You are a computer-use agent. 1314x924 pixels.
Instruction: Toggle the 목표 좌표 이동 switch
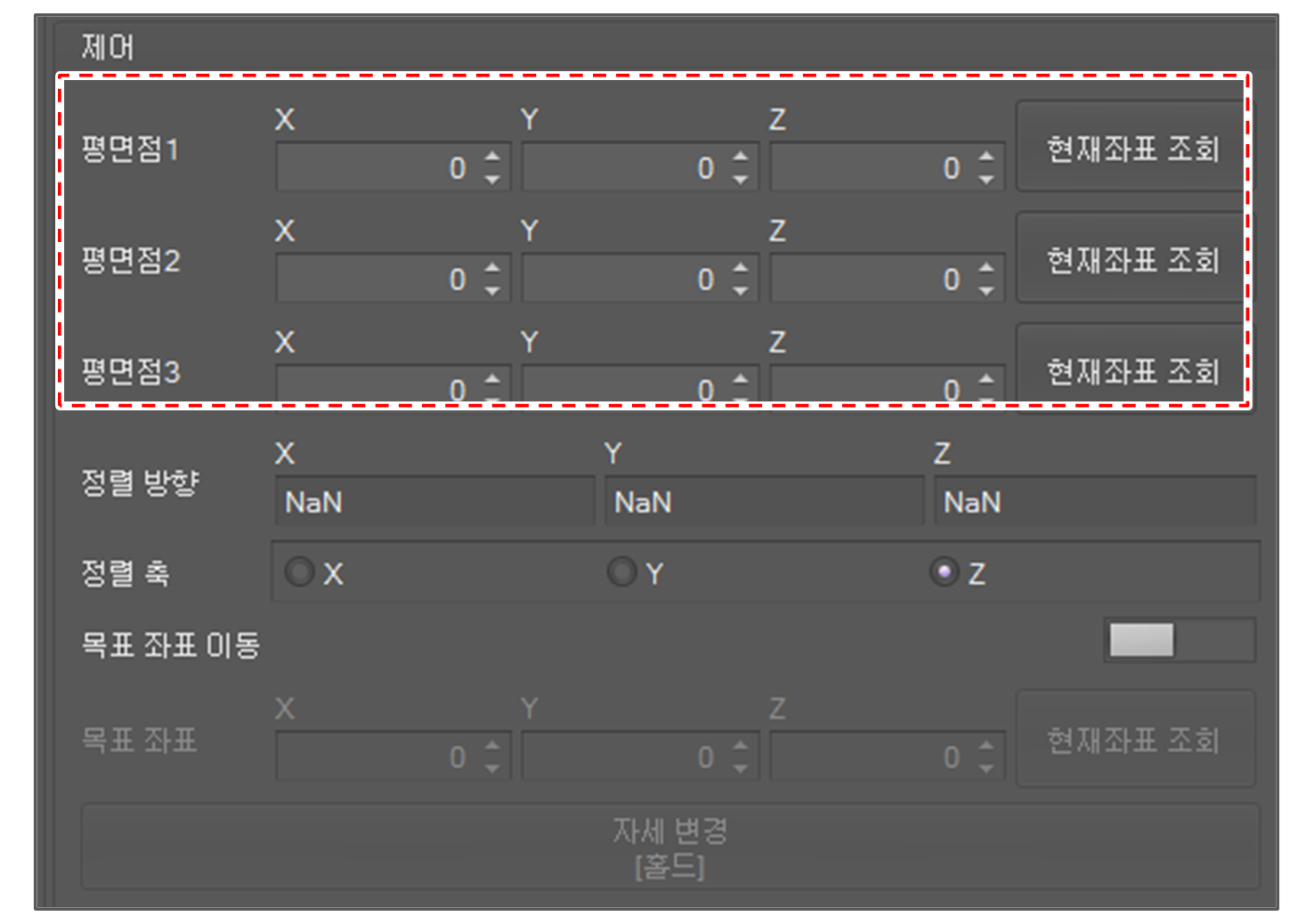(x=1178, y=640)
